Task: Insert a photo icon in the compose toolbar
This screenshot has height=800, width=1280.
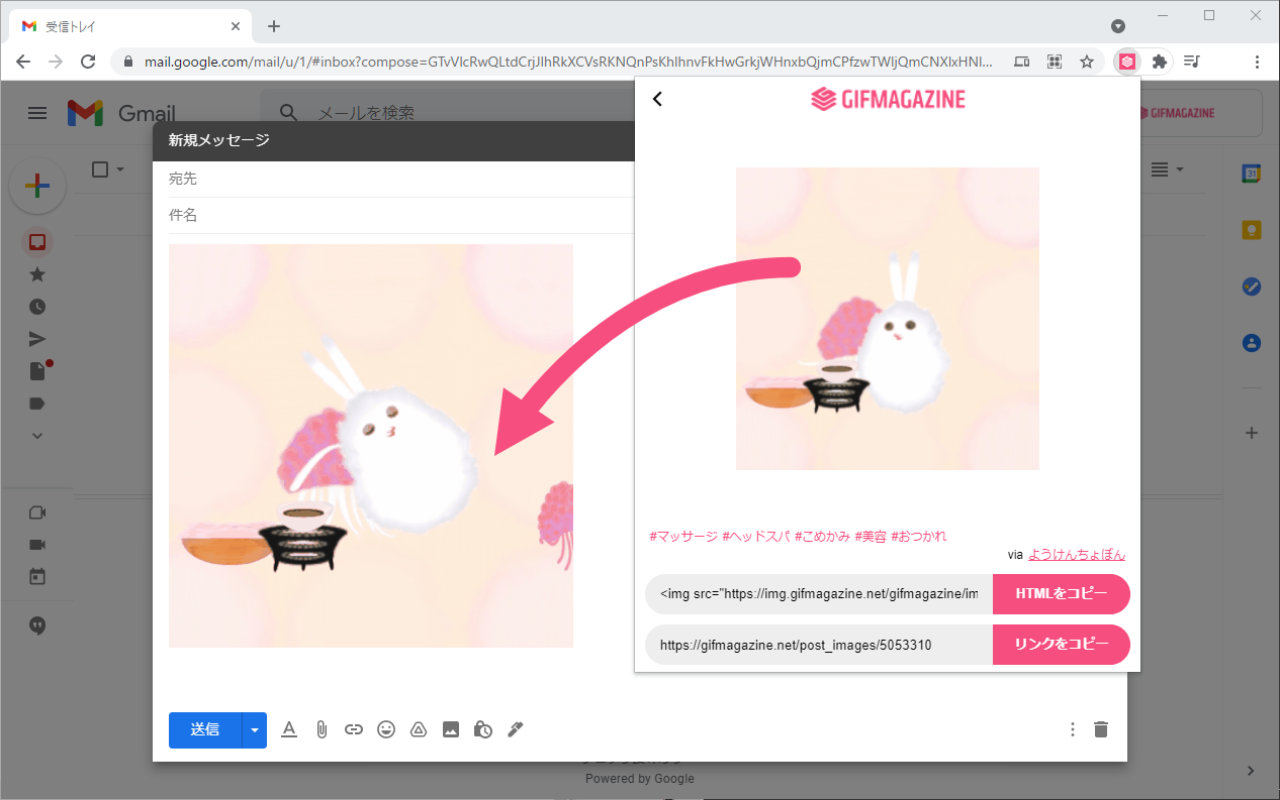Action: point(451,730)
